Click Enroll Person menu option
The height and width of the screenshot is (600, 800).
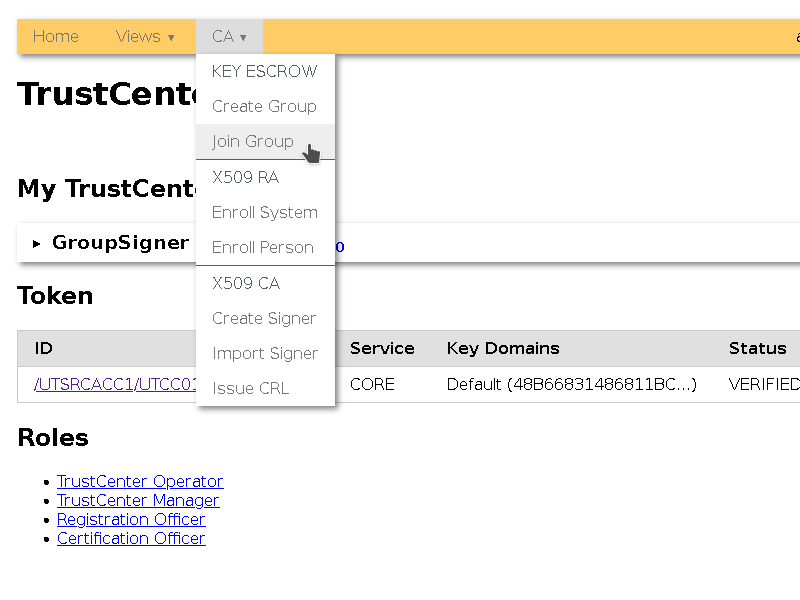pyautogui.click(x=263, y=247)
